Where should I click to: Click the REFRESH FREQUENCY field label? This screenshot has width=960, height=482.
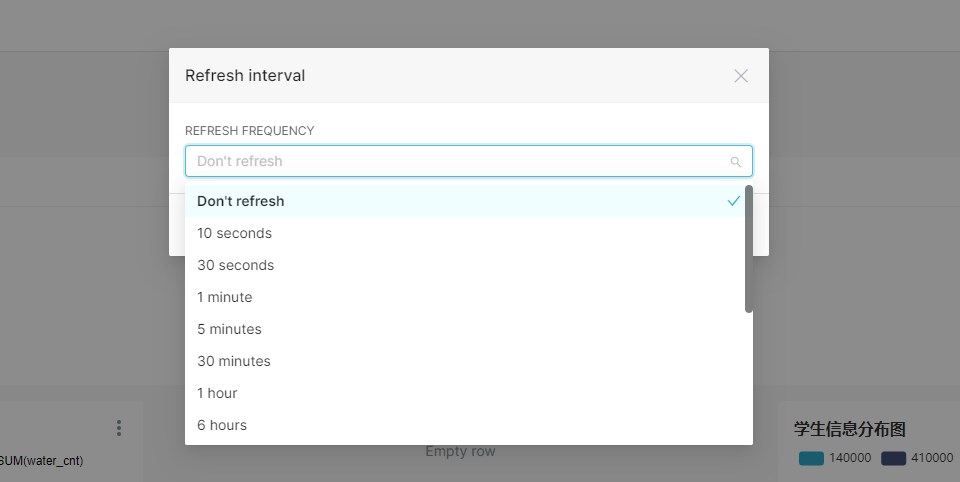pyautogui.click(x=250, y=131)
